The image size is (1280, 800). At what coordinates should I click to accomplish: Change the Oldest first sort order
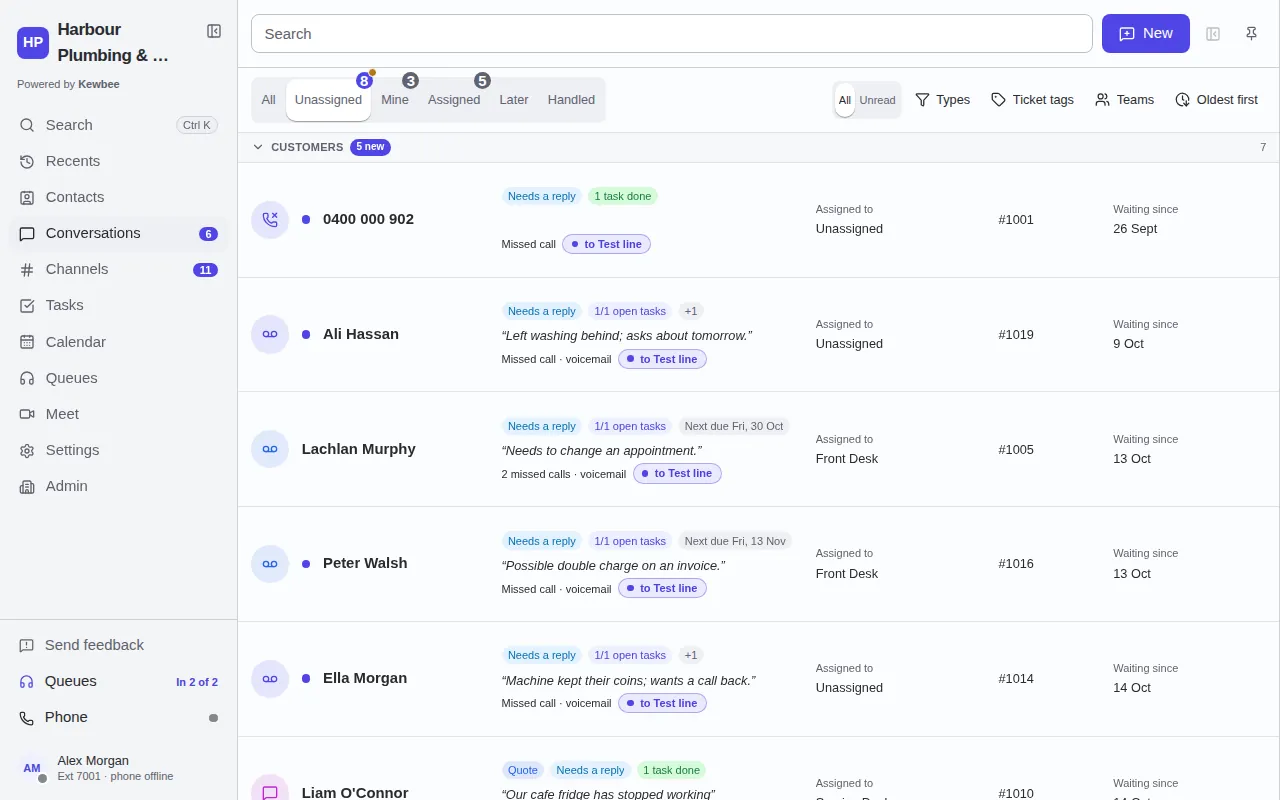1216,100
